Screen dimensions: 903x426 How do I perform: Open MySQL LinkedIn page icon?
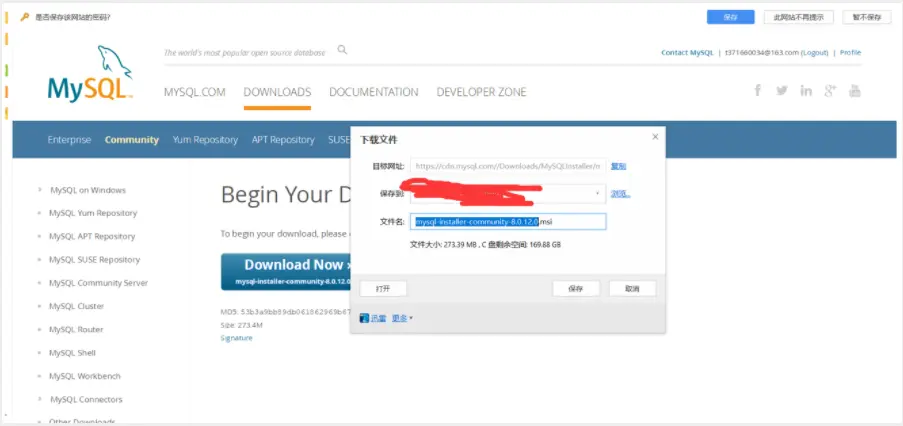point(806,90)
